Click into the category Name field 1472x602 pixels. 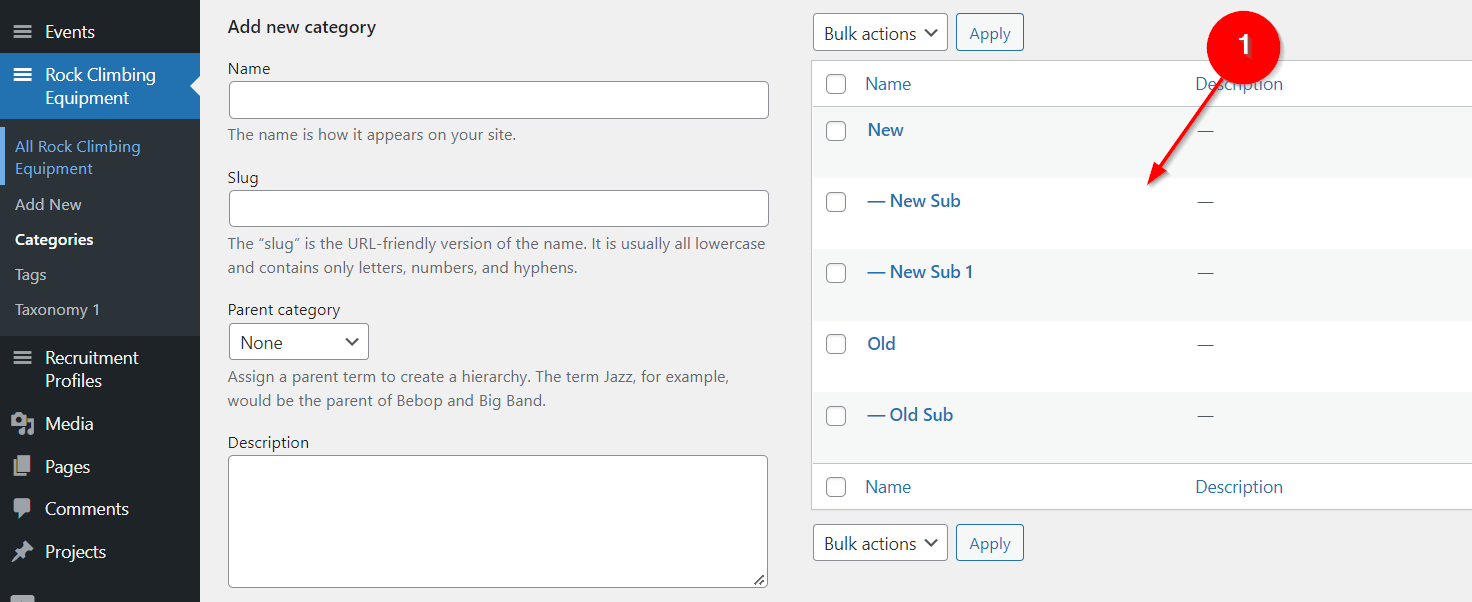(x=498, y=100)
